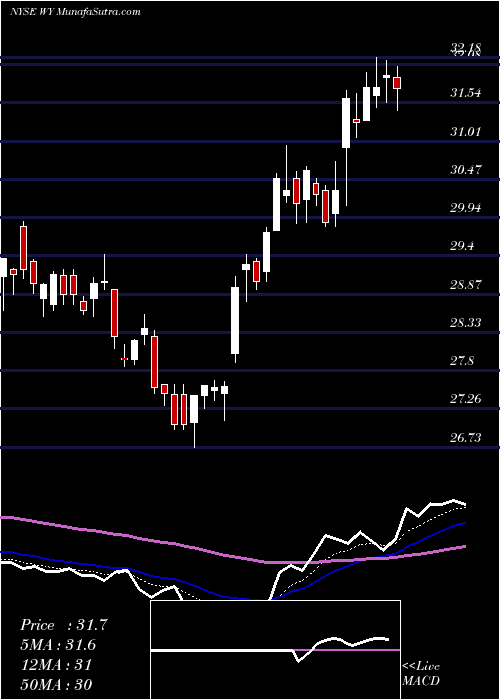Click the last red candlestick on the right
This screenshot has height=700, width=500.
click(397, 83)
